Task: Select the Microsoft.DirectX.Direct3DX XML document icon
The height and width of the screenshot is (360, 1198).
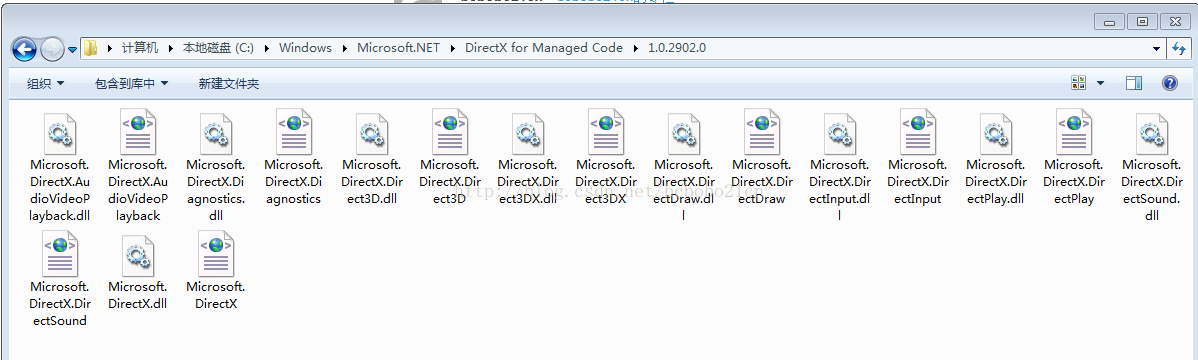Action: point(605,132)
